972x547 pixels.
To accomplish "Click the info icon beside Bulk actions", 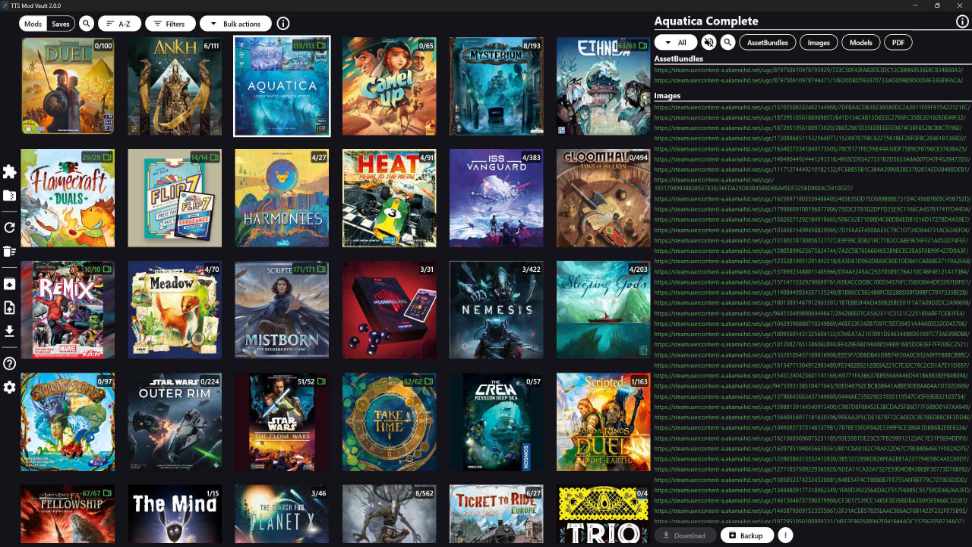I will pos(283,24).
